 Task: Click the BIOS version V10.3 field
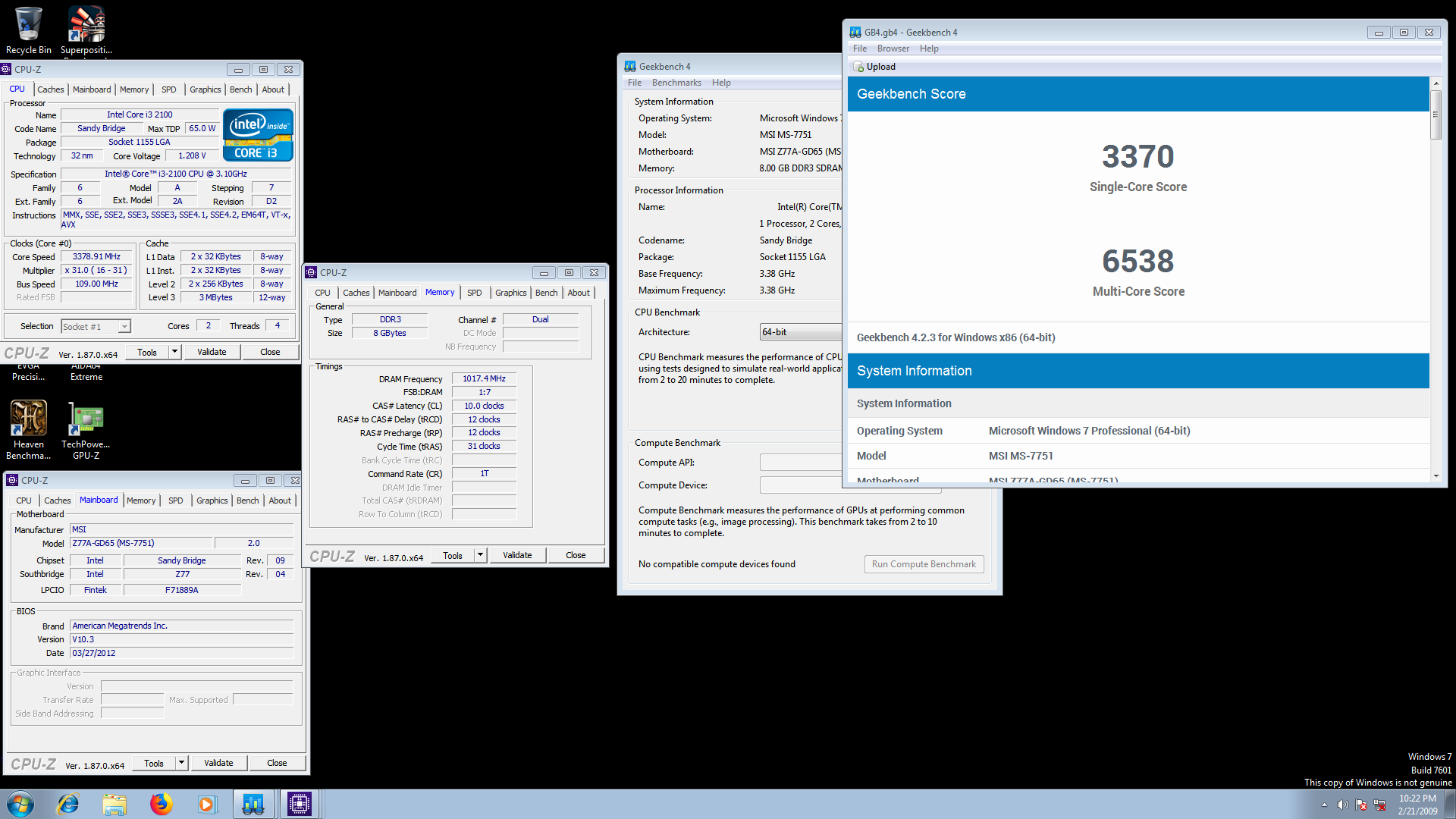click(181, 639)
